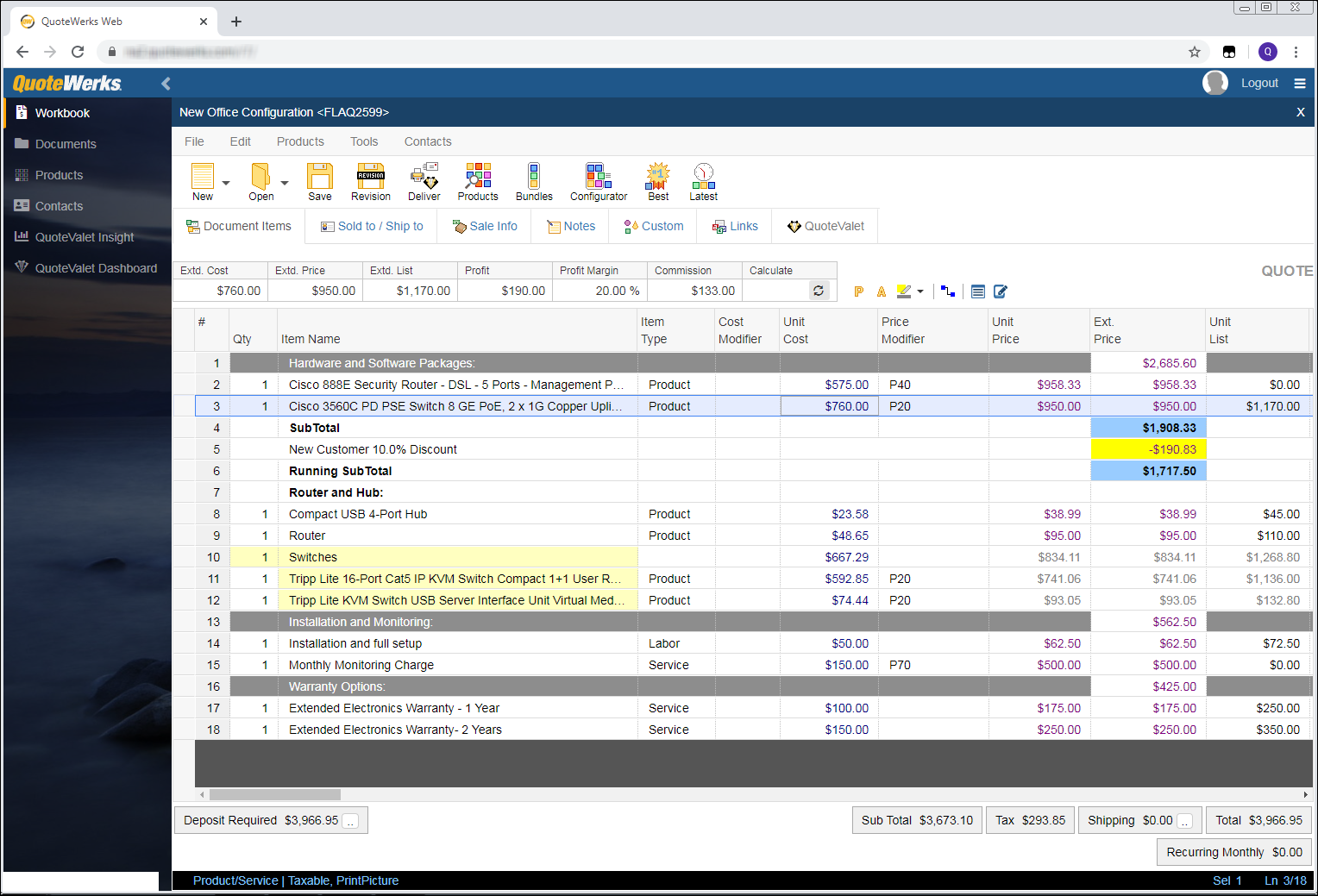This screenshot has height=896, width=1318.
Task: Click the Commission $133.00 field
Action: tap(694, 291)
